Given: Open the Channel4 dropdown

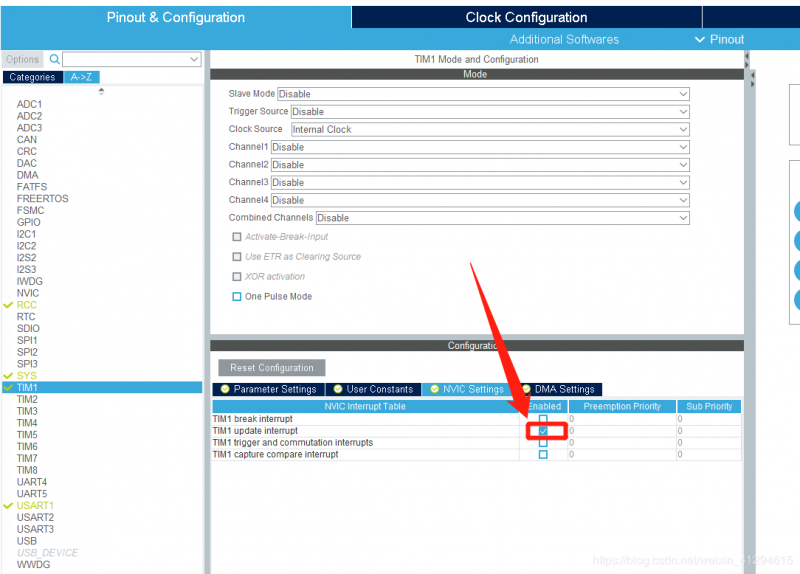Looking at the screenshot, I should [x=480, y=200].
